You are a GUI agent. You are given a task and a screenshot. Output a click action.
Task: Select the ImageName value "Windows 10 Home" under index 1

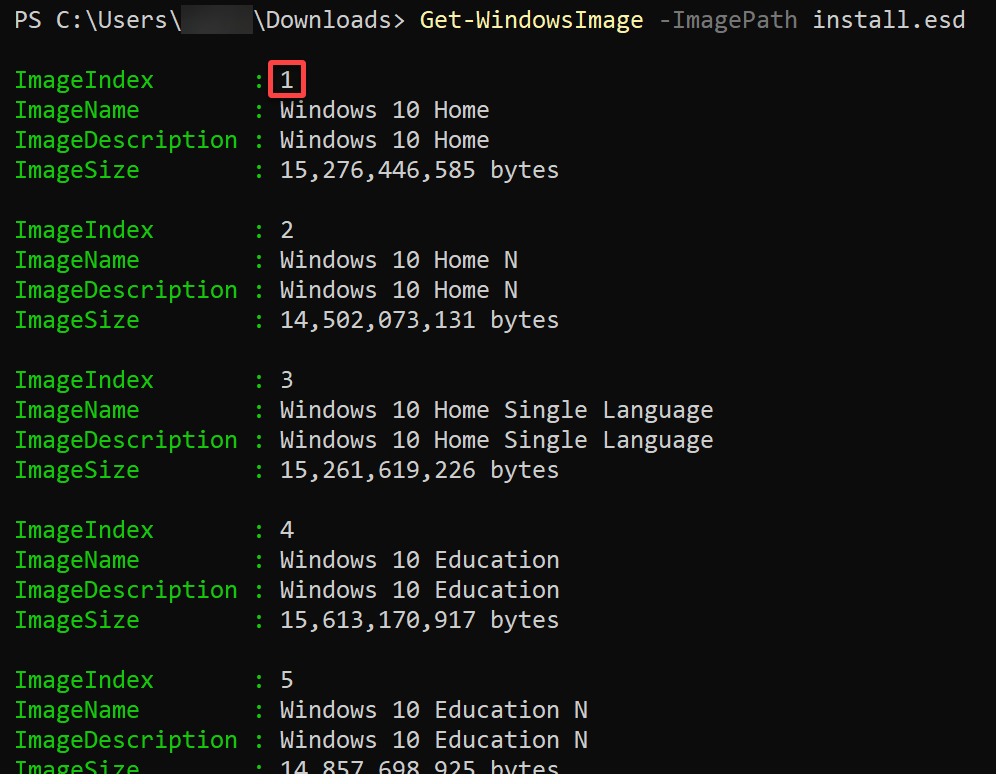384,110
